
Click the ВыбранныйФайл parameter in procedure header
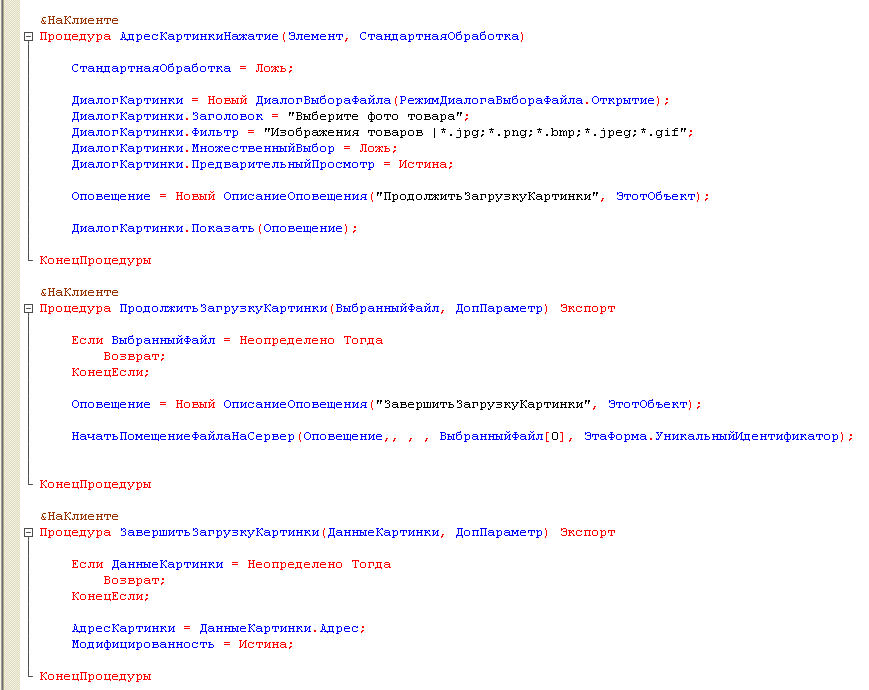(x=387, y=309)
